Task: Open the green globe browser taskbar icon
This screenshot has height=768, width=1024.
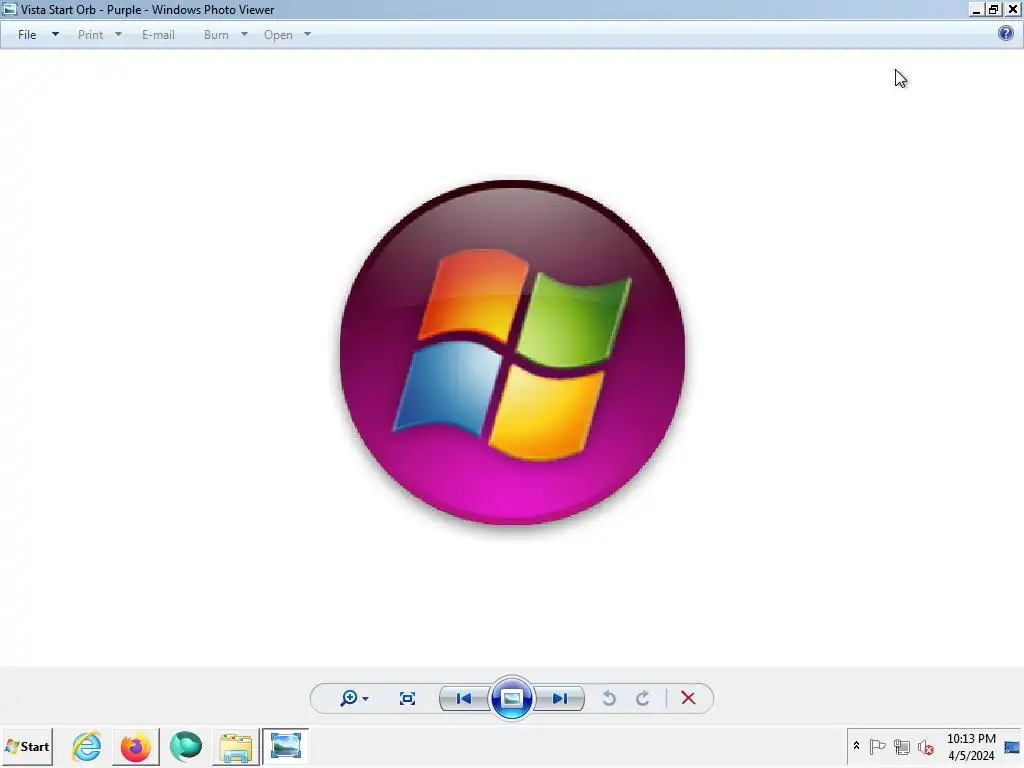Action: pyautogui.click(x=185, y=746)
